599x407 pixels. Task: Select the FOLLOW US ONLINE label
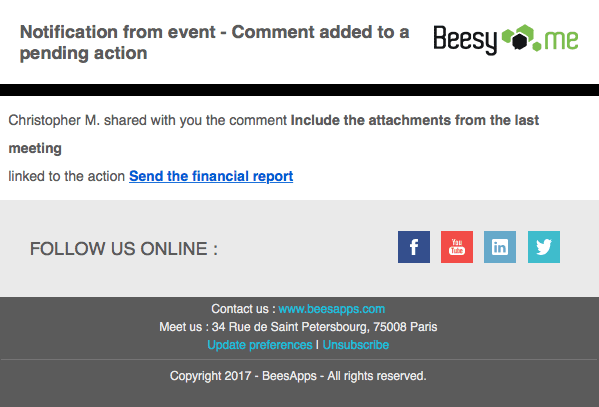click(x=124, y=249)
